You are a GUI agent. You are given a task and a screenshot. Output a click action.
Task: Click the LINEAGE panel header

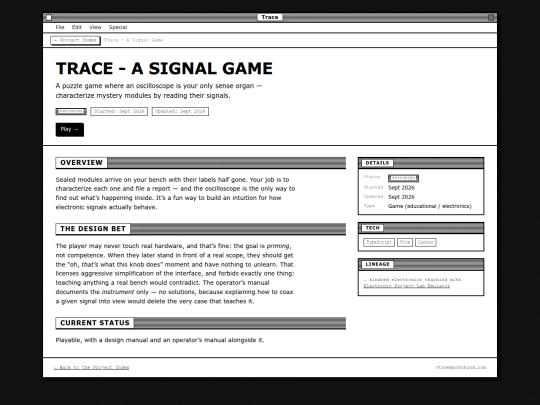tap(421, 264)
